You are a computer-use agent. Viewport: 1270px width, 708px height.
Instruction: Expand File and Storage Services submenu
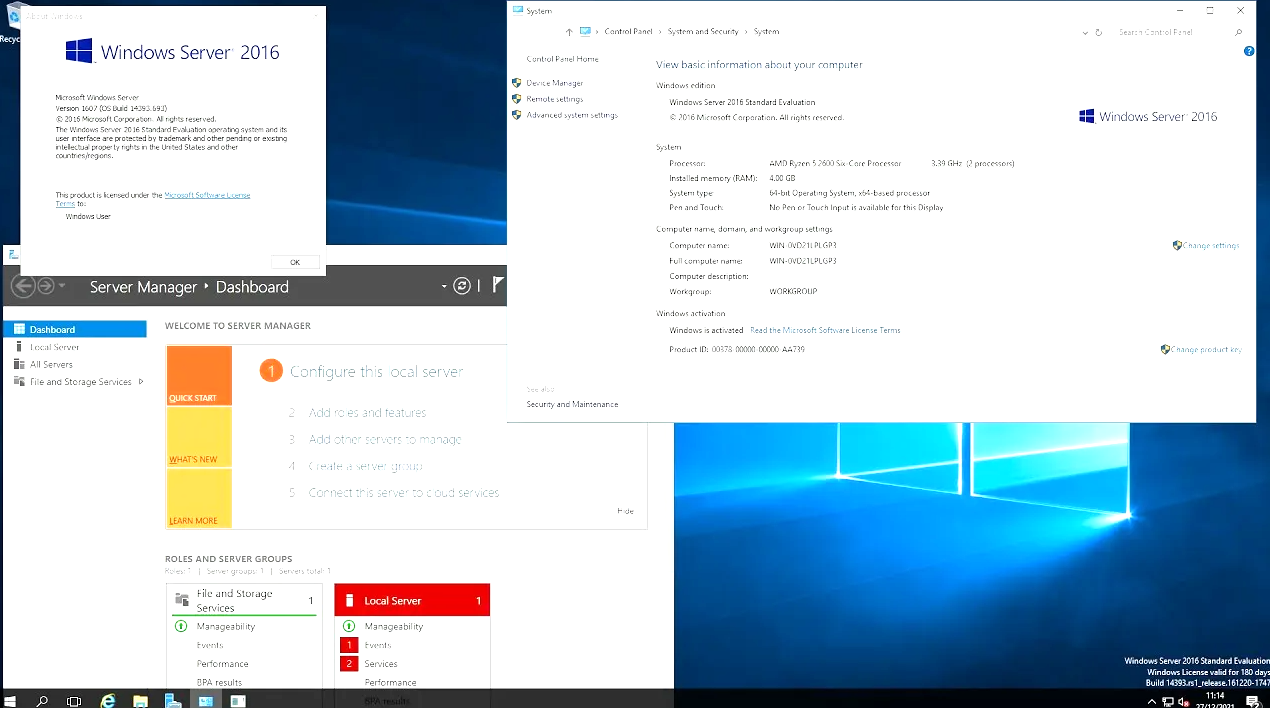coord(141,382)
